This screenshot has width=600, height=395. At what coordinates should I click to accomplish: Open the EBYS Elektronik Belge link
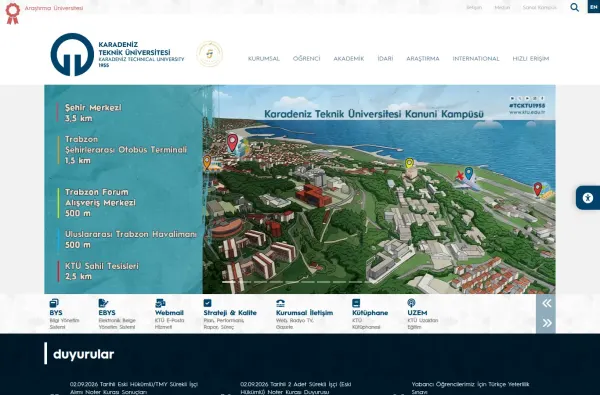(117, 319)
